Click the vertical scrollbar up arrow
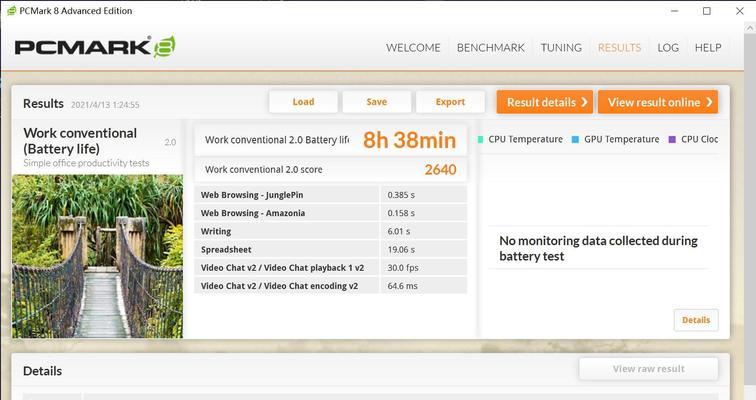Viewport: 756px width, 400px height. pos(750,28)
